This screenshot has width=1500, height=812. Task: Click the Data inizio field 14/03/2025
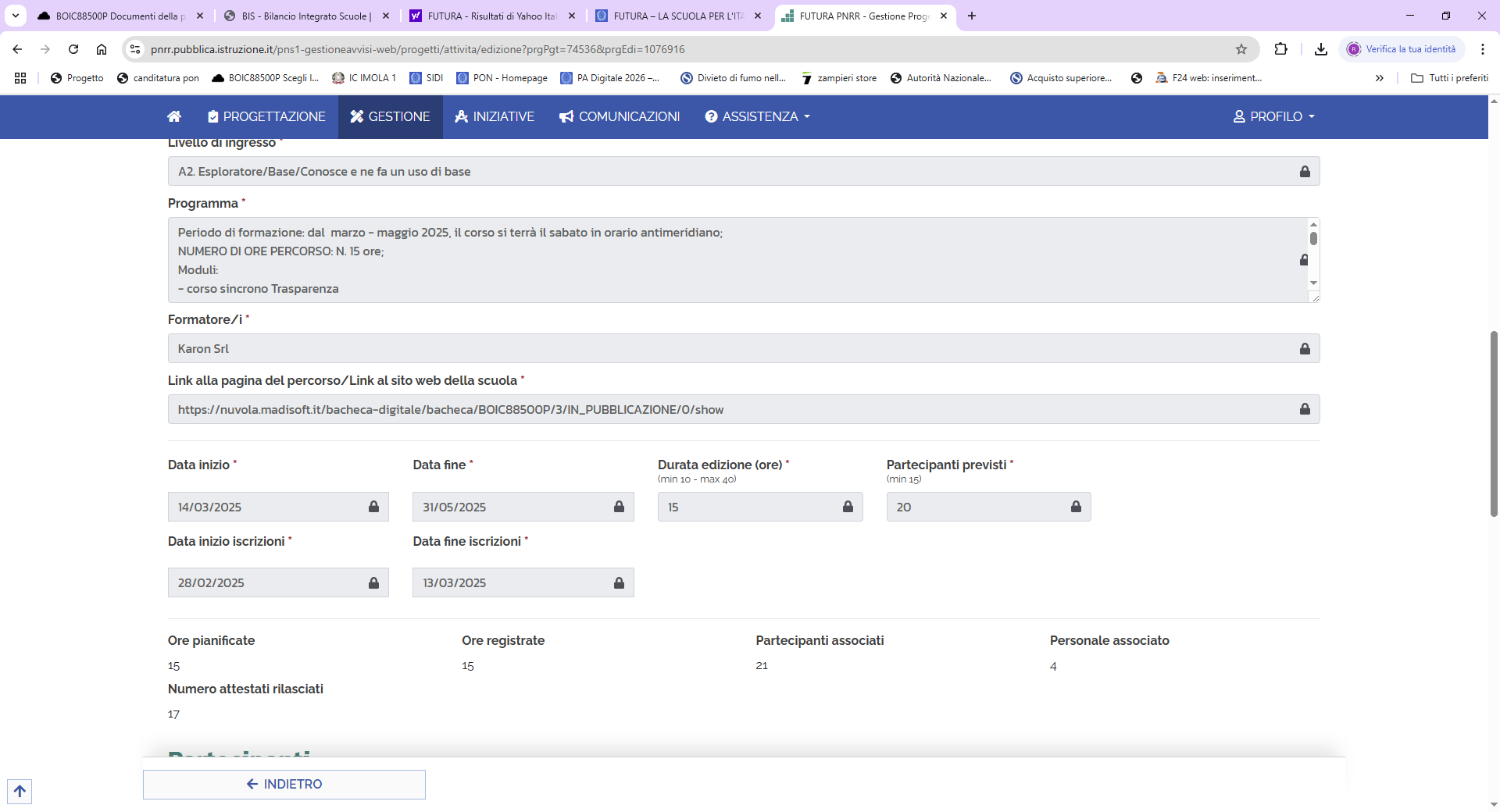(278, 507)
